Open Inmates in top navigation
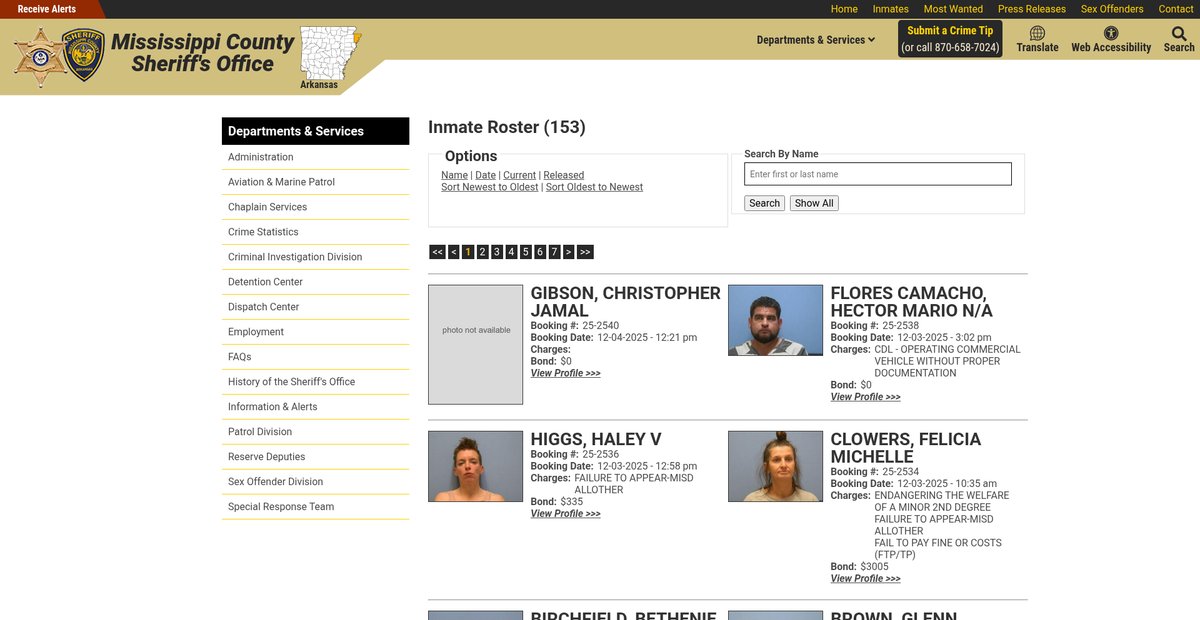1200x620 pixels. coord(890,9)
